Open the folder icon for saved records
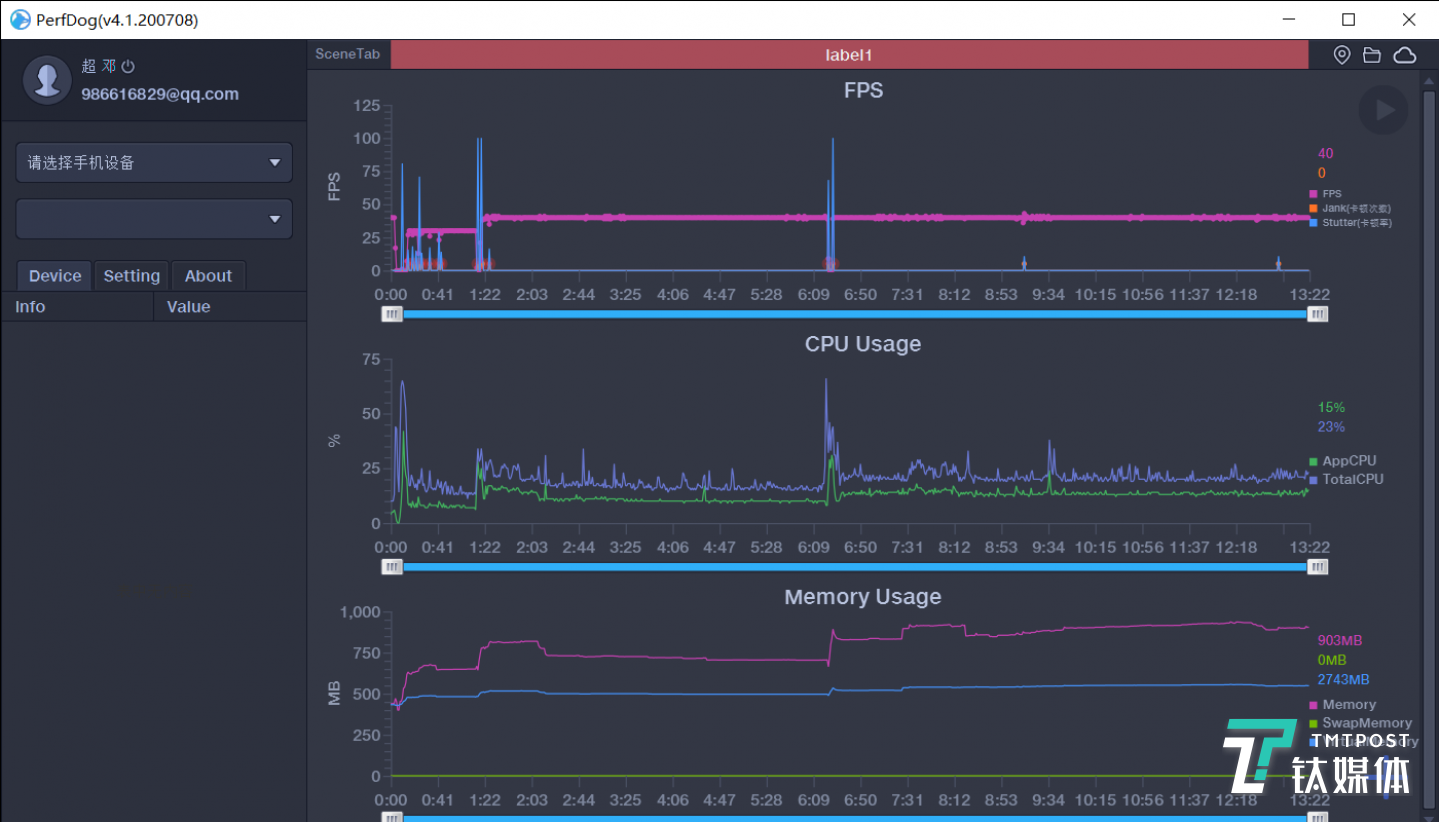 pyautogui.click(x=1372, y=55)
